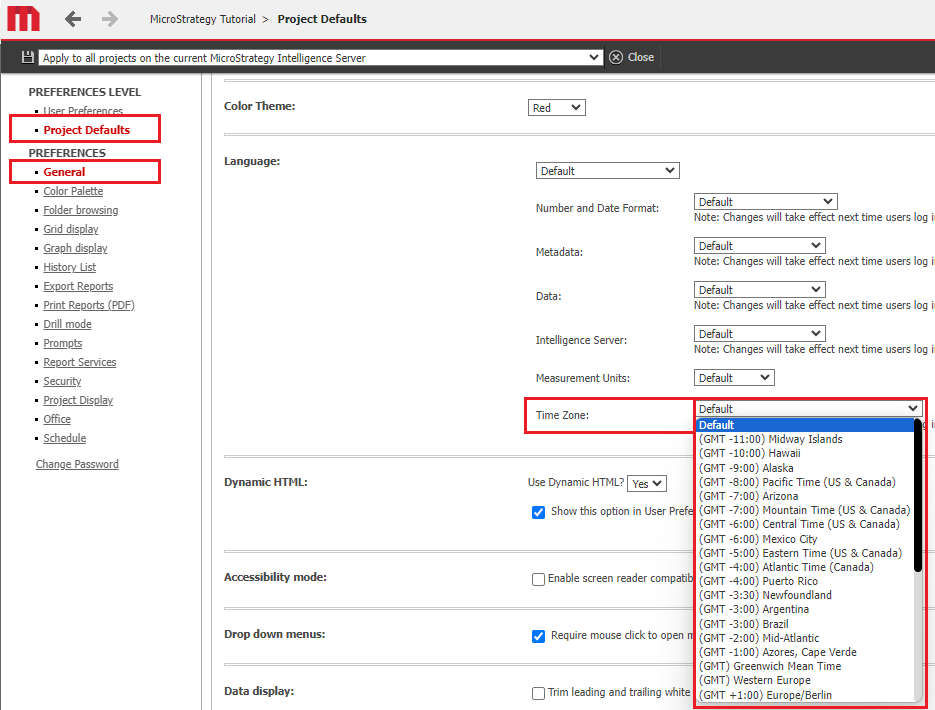Open Schedule preferences
935x710 pixels.
(64, 438)
